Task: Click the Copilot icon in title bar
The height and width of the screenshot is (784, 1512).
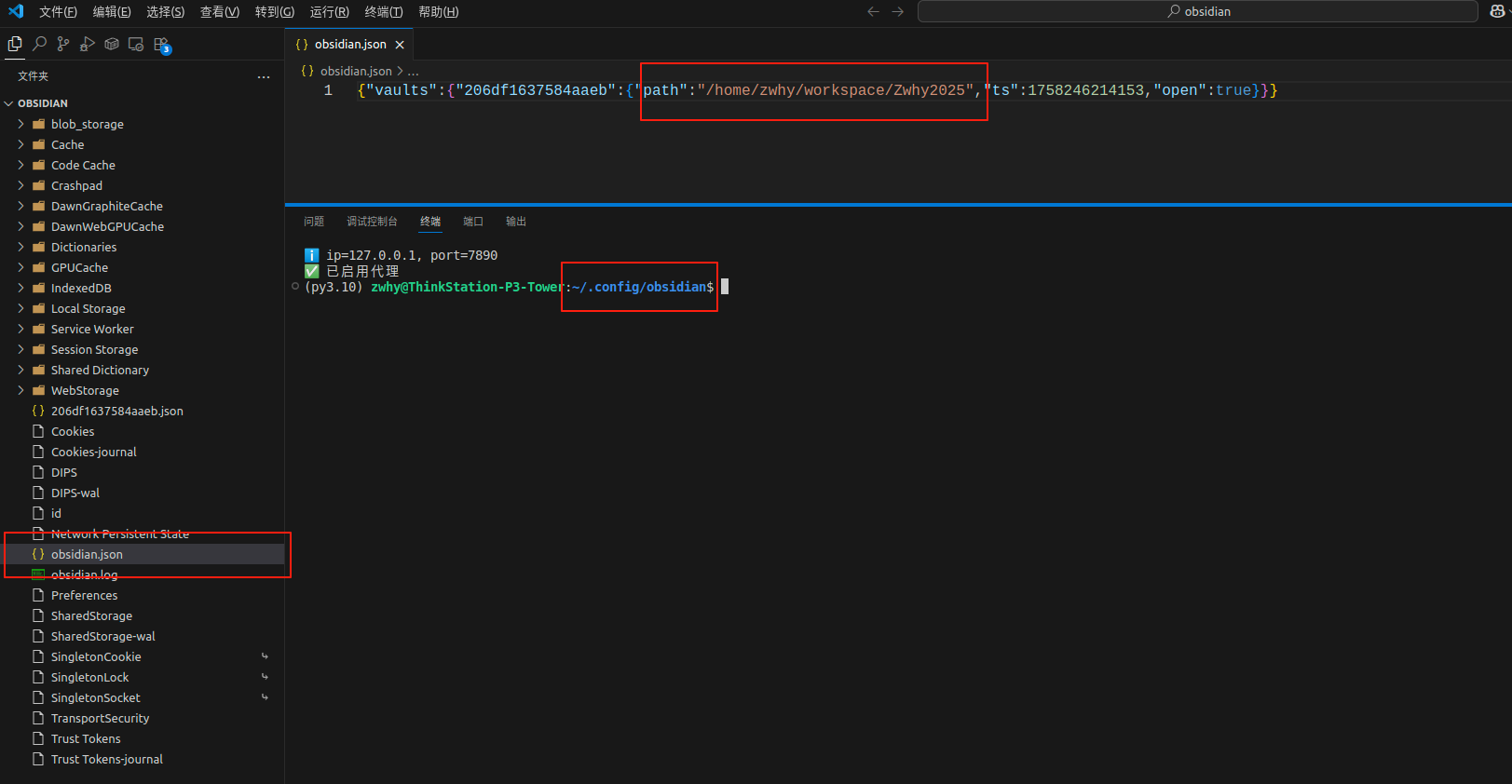Action: [1497, 11]
